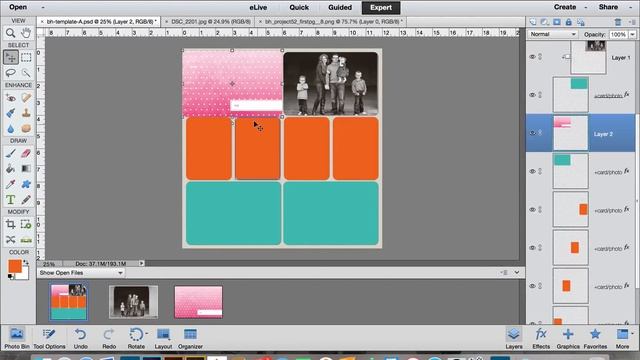Create a new layer in Layers panel
This screenshot has width=640, height=360.
[x=533, y=22]
